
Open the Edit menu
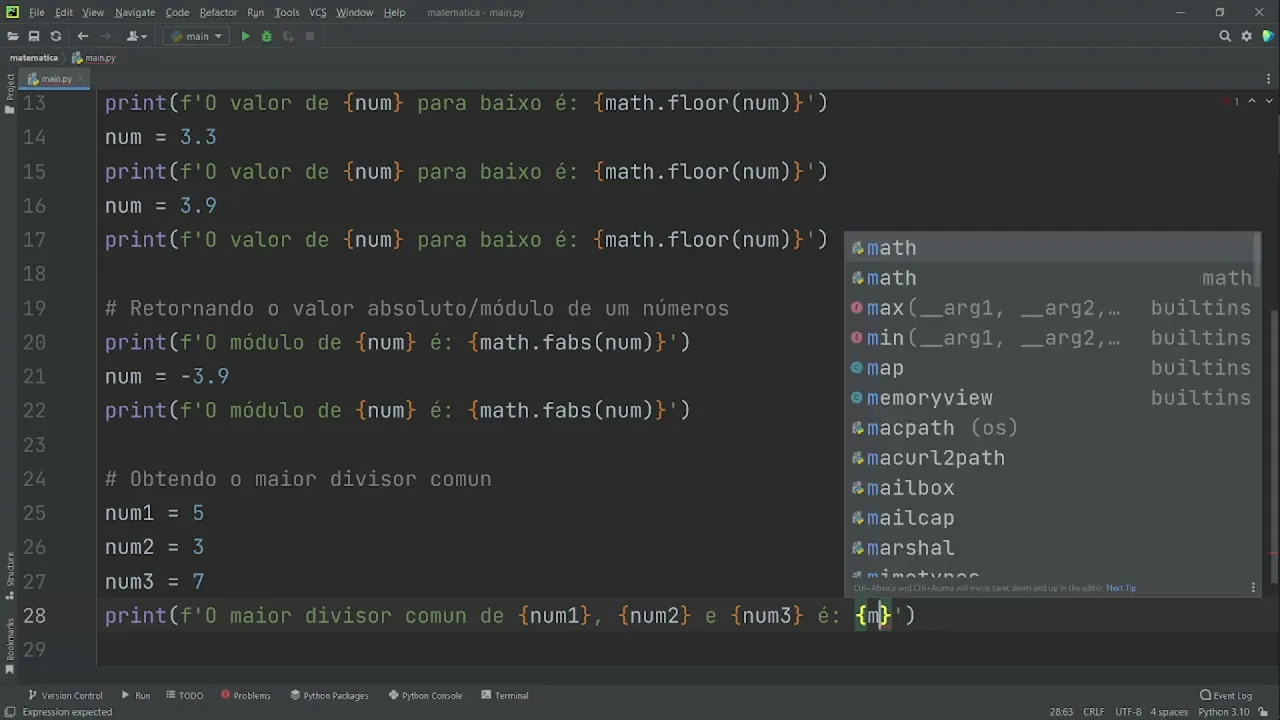[64, 12]
